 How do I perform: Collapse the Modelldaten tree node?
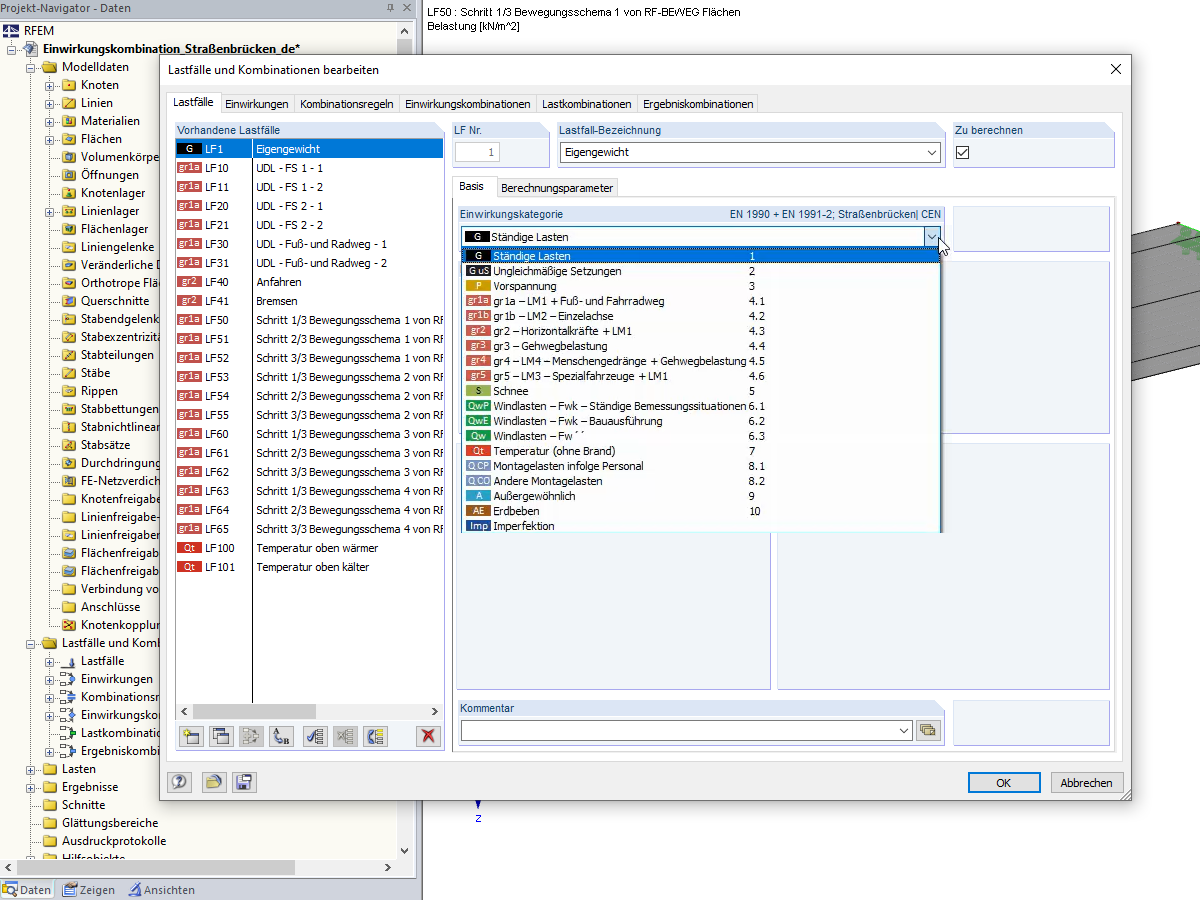pos(31,67)
